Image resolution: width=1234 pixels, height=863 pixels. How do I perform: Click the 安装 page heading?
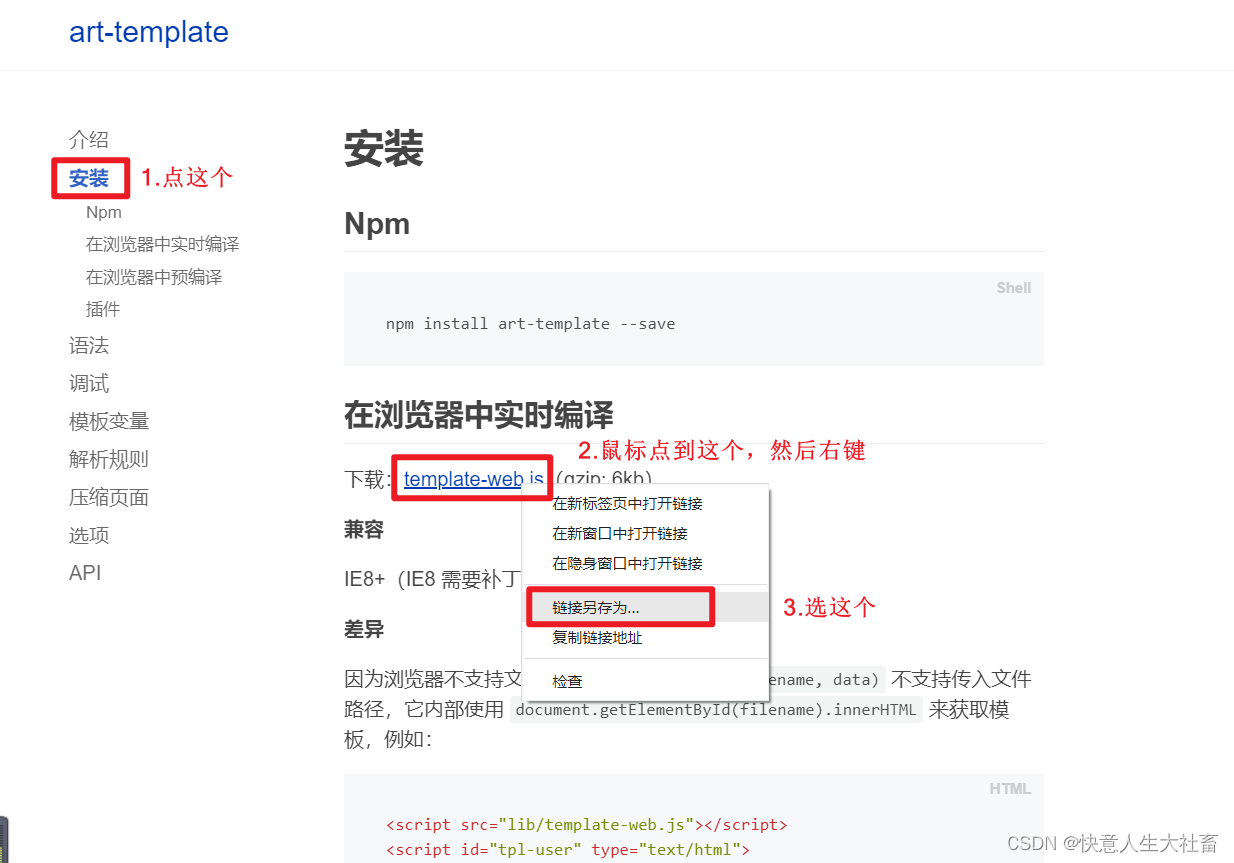click(384, 148)
